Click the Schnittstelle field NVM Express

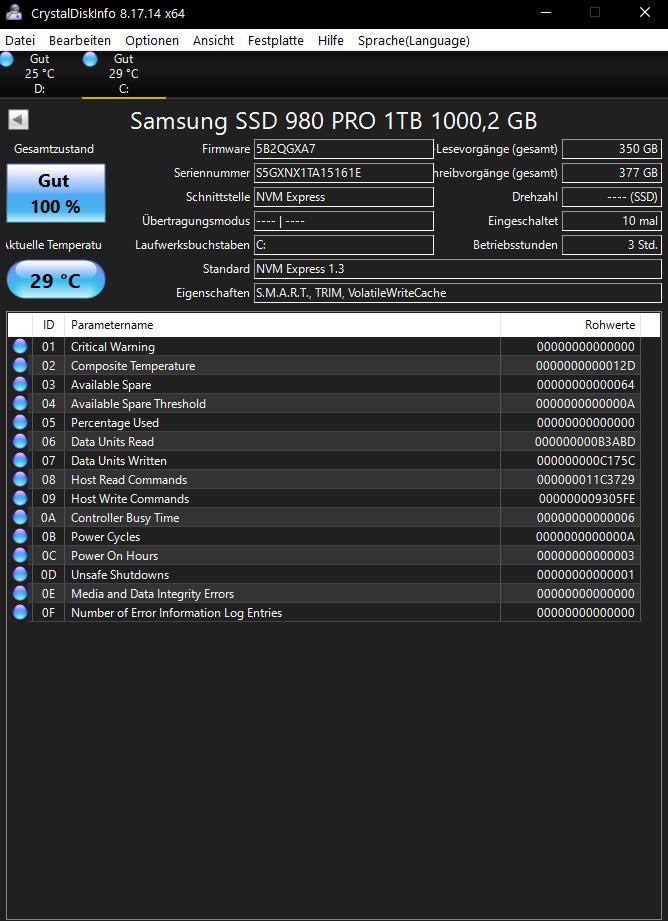click(344, 197)
